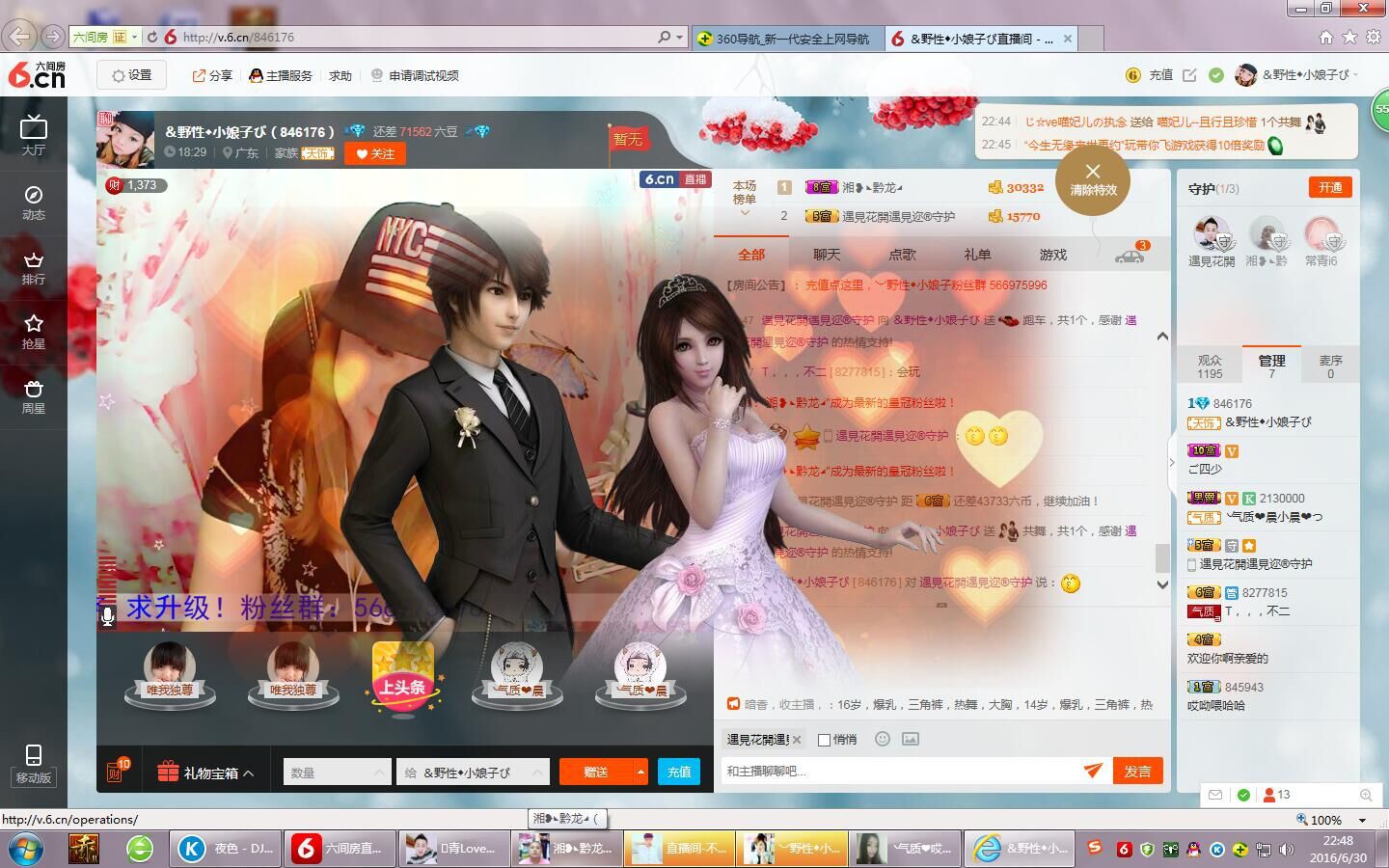Open the 赠送 button dropdown arrow
This screenshot has height=868, width=1389.
click(640, 772)
